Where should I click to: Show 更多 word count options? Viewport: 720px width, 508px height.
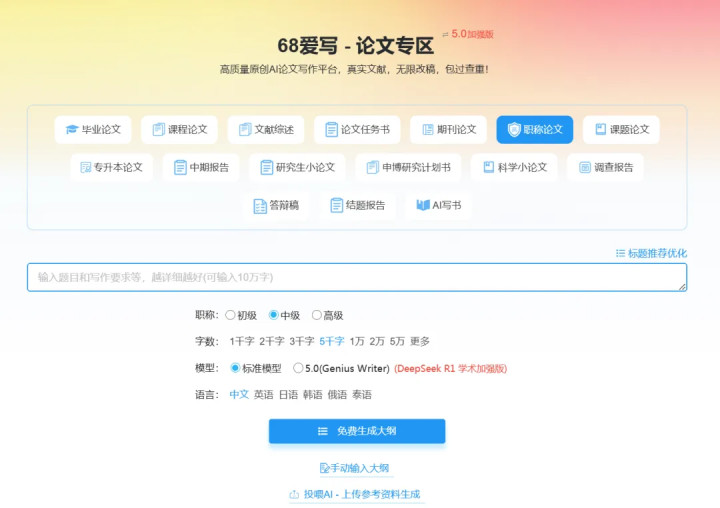click(420, 341)
